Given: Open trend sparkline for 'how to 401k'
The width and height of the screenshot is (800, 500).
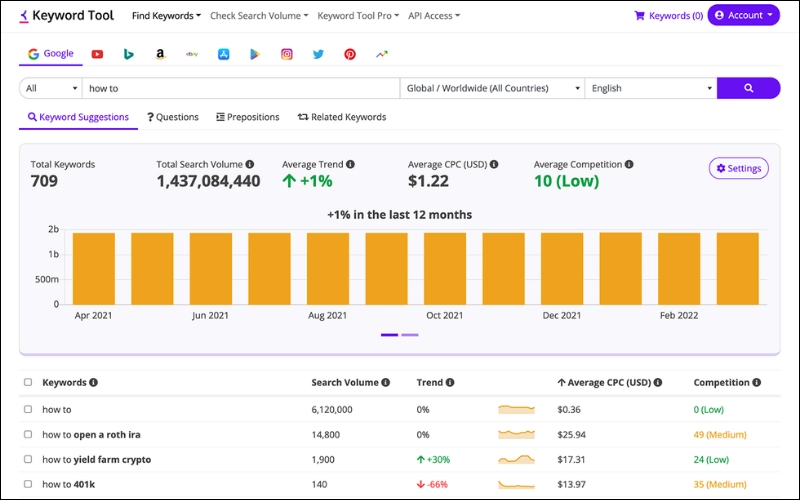Looking at the screenshot, I should [x=516, y=484].
